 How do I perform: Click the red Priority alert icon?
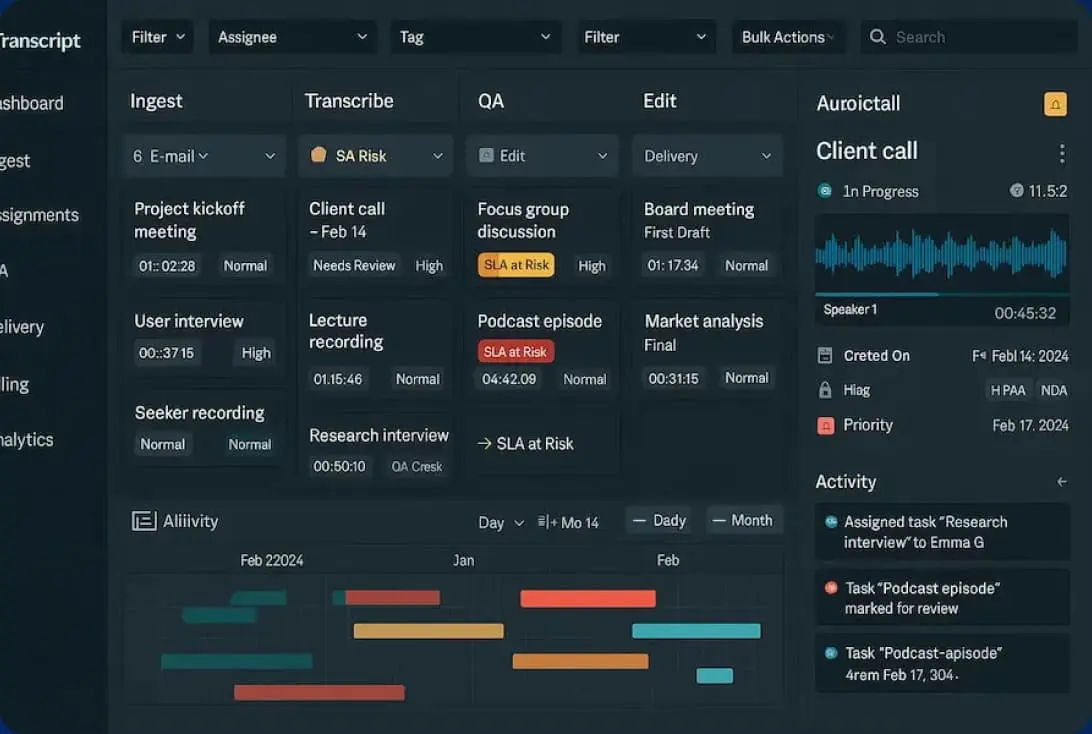[x=826, y=425]
